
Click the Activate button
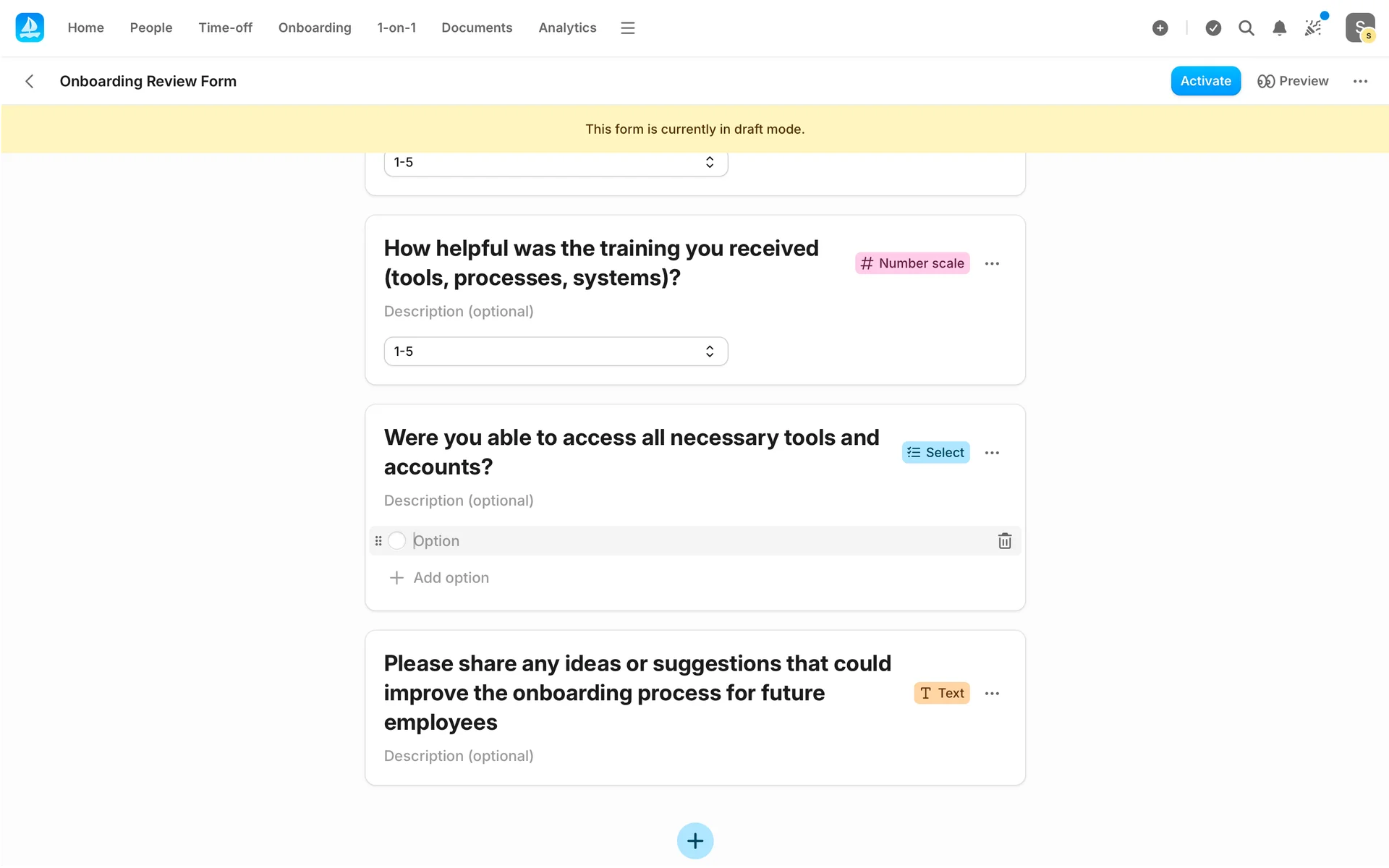point(1205,81)
